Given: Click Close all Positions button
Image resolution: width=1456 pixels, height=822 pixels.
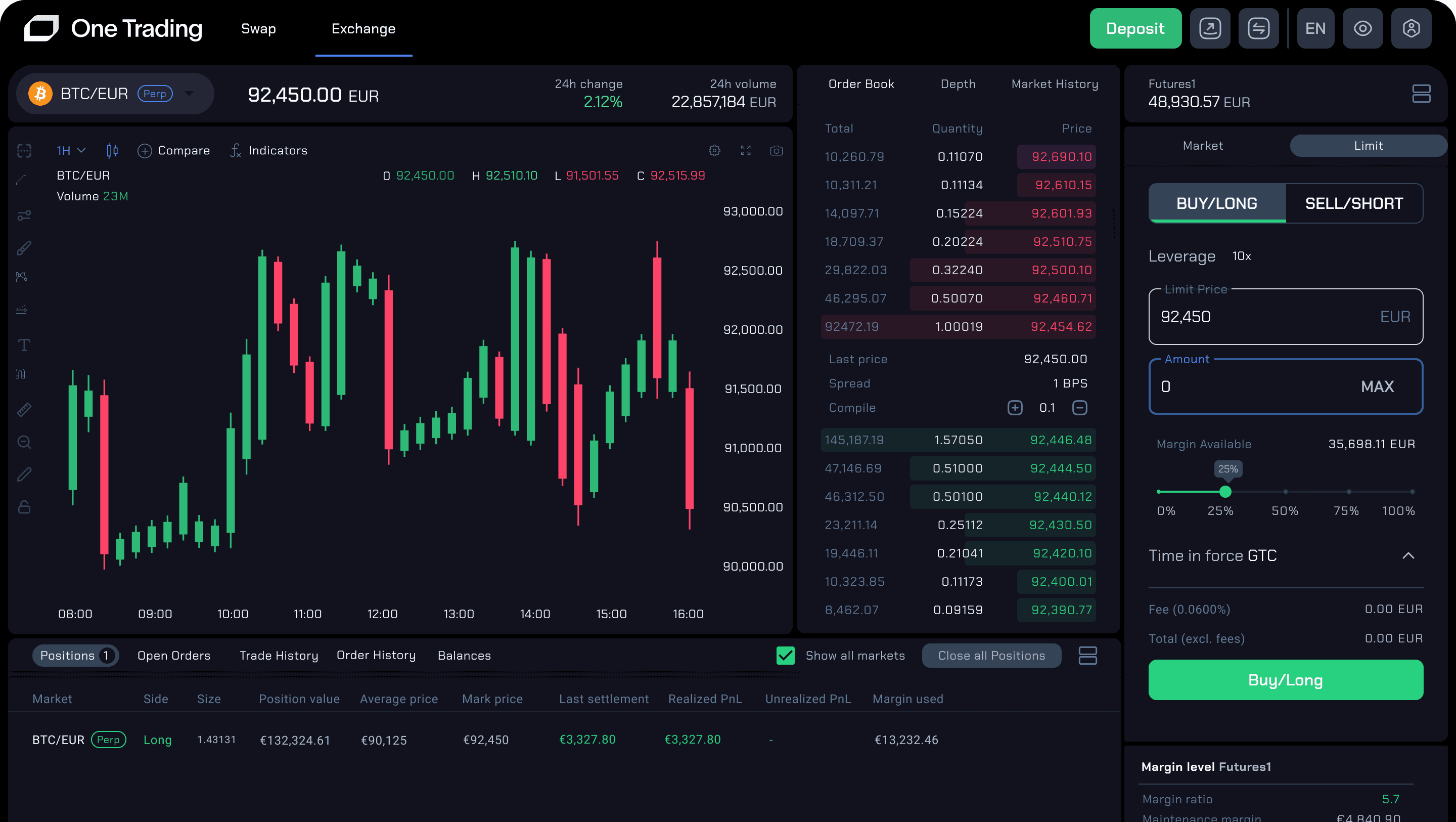Looking at the screenshot, I should (x=991, y=655).
